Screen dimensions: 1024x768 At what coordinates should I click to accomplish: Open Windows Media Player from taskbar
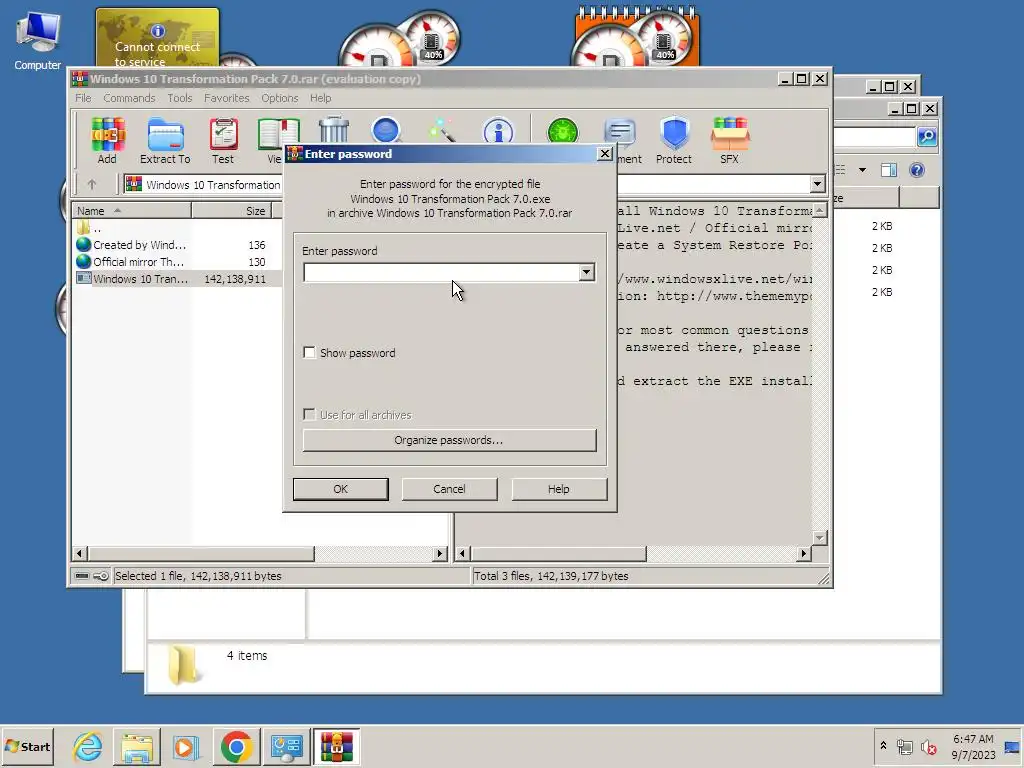[186, 746]
